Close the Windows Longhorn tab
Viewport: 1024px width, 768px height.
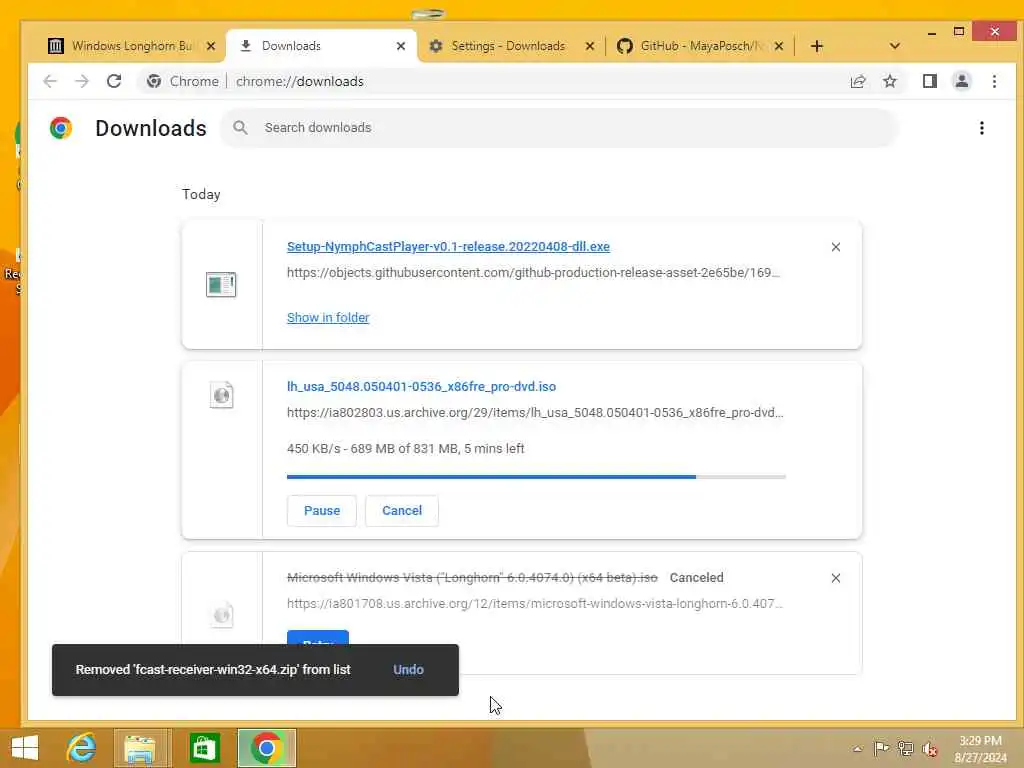pos(210,46)
